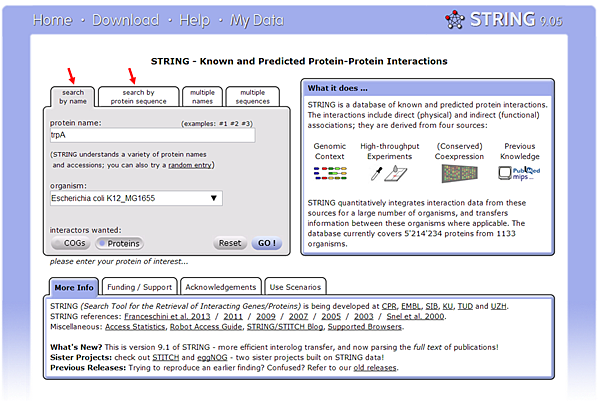This screenshot has height=401, width=600.
Task: Open the TUD link
Action: (465, 306)
